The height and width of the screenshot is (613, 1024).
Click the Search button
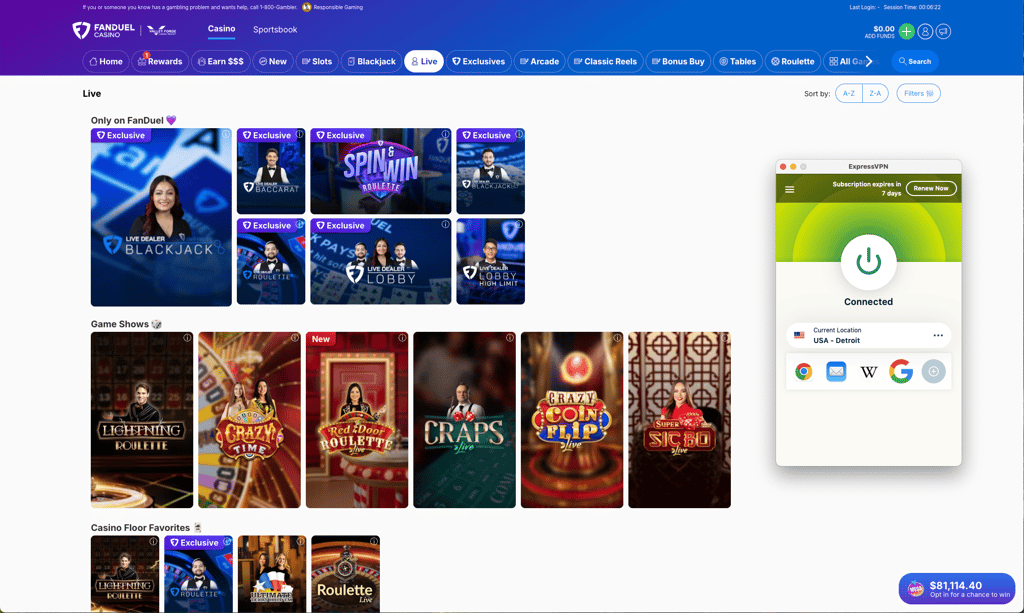tap(915, 61)
